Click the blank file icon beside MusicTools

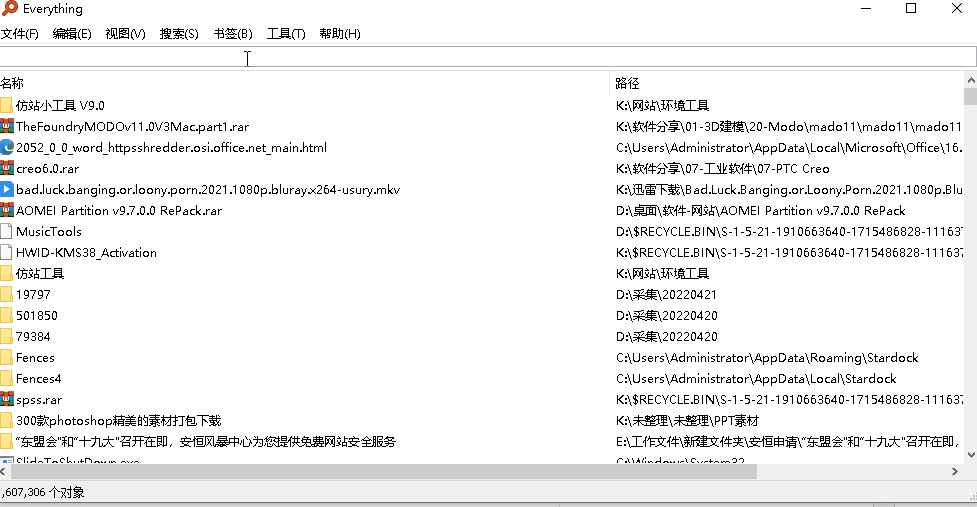coord(6,231)
